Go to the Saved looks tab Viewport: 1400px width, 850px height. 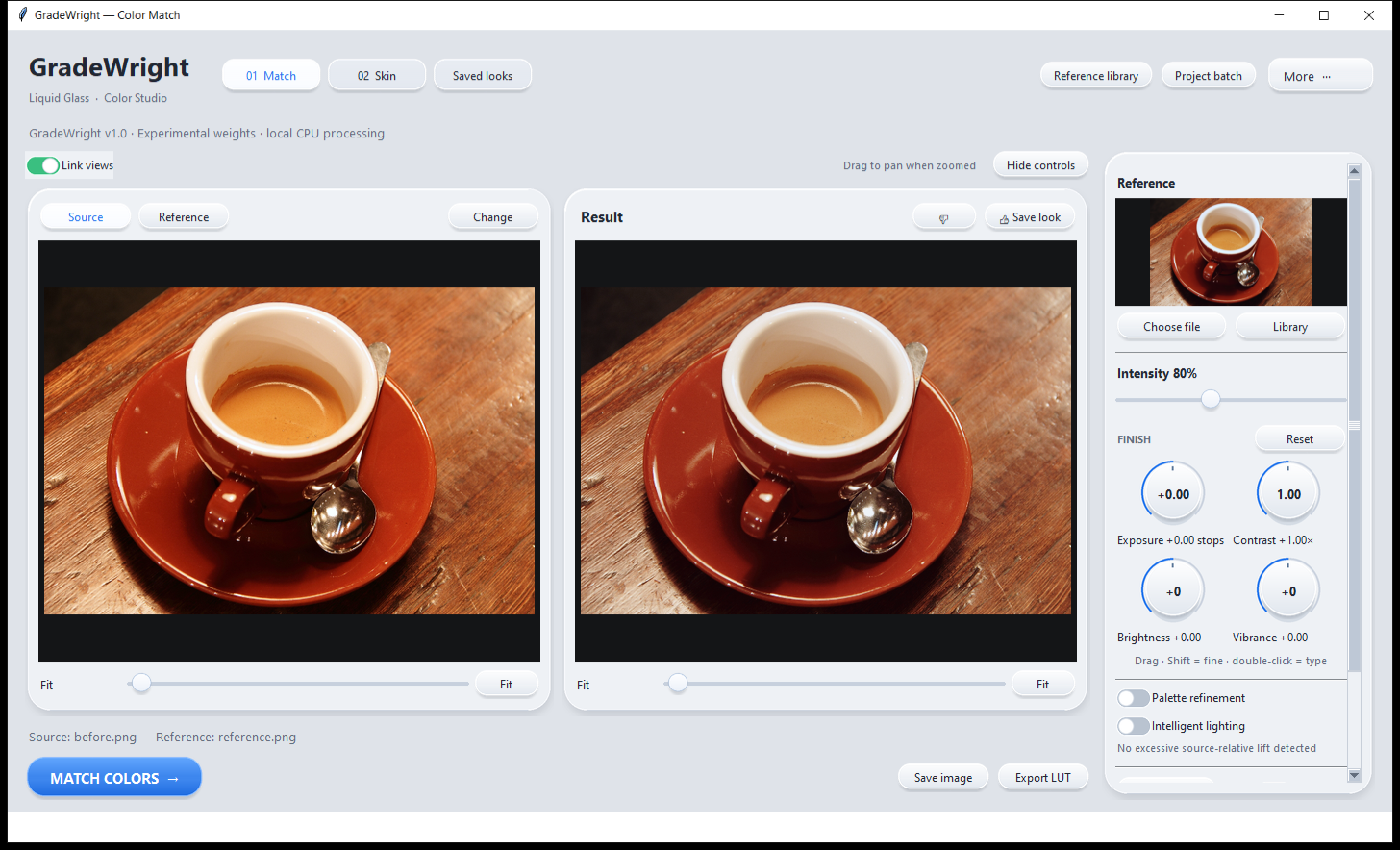[483, 75]
